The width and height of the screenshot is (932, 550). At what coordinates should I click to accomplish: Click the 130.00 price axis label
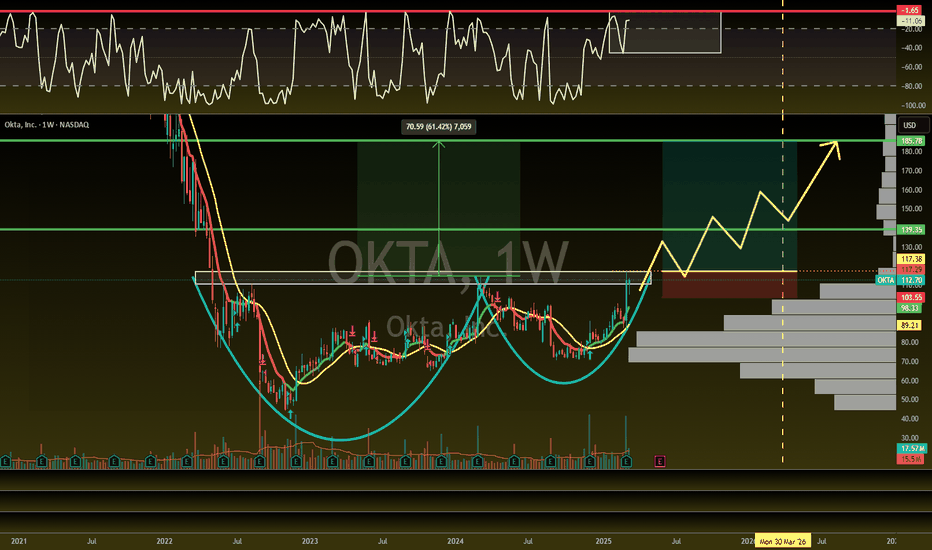911,247
